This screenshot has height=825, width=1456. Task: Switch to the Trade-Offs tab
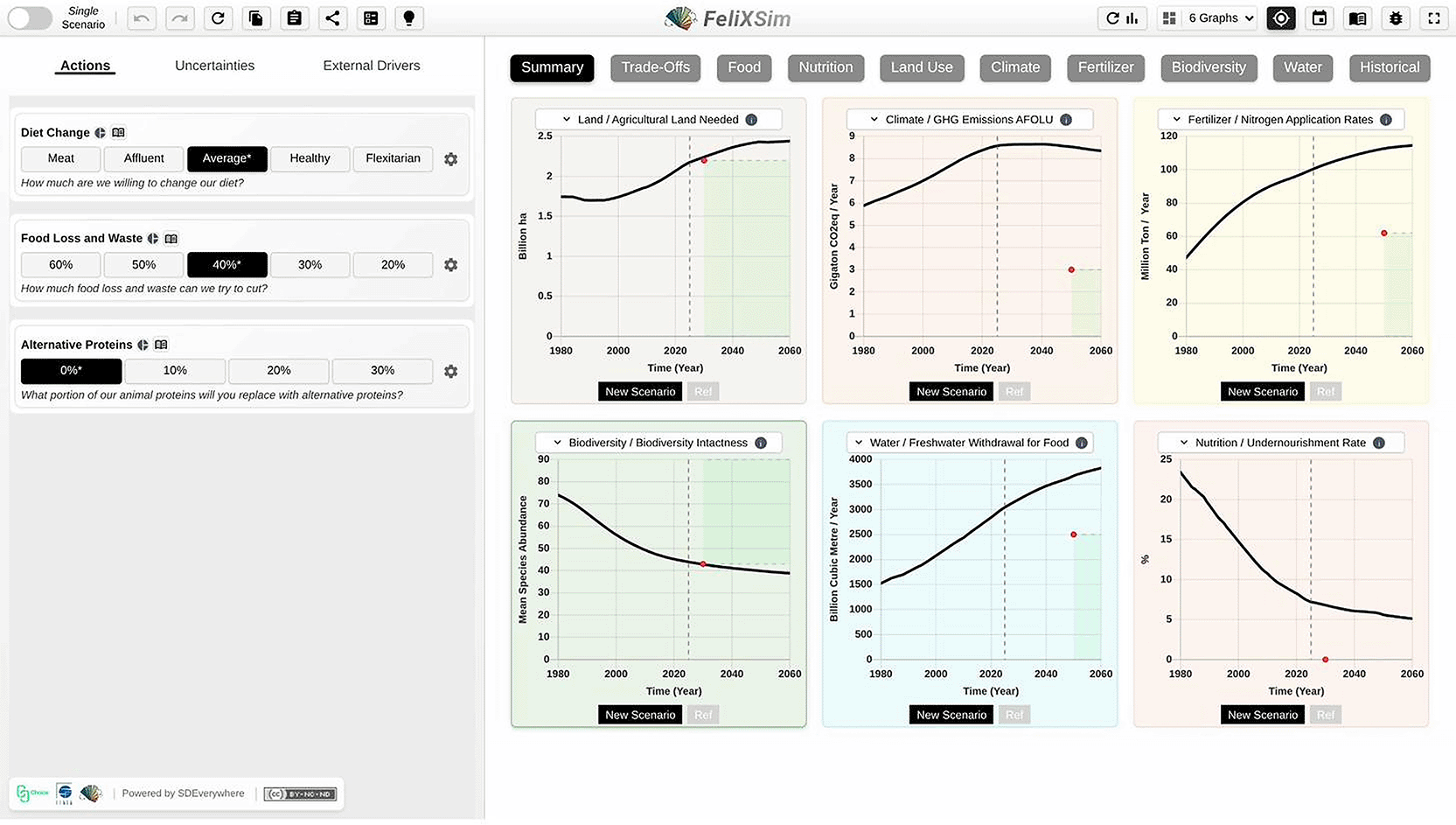(656, 67)
